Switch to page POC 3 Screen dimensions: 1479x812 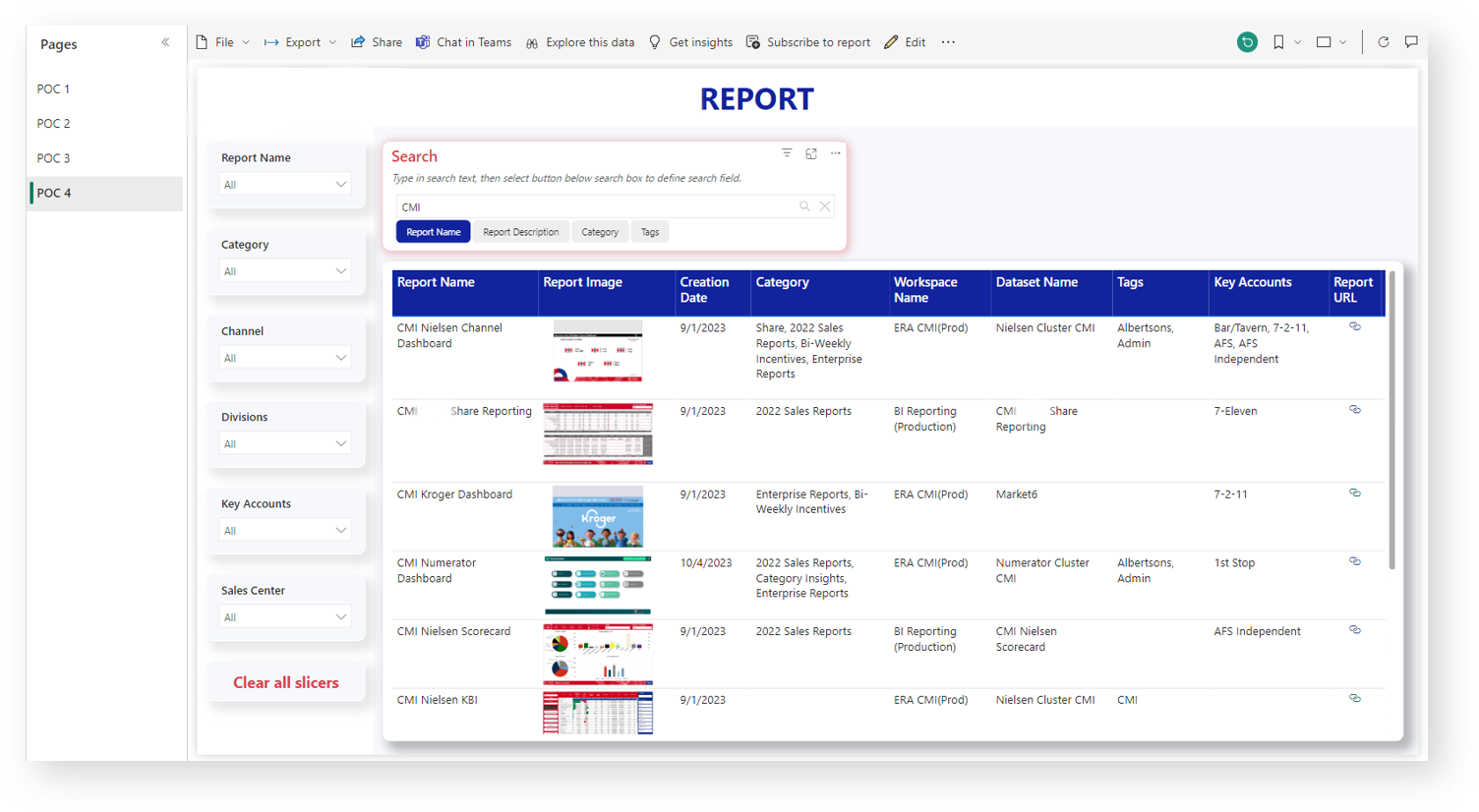(106, 158)
